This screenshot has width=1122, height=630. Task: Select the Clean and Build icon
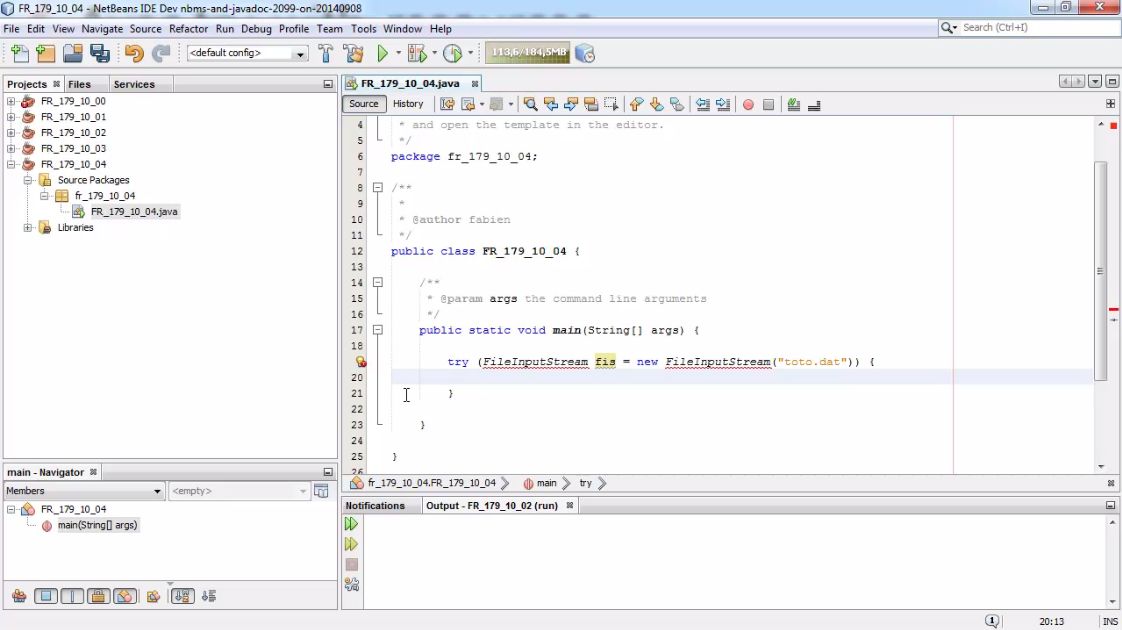[353, 52]
